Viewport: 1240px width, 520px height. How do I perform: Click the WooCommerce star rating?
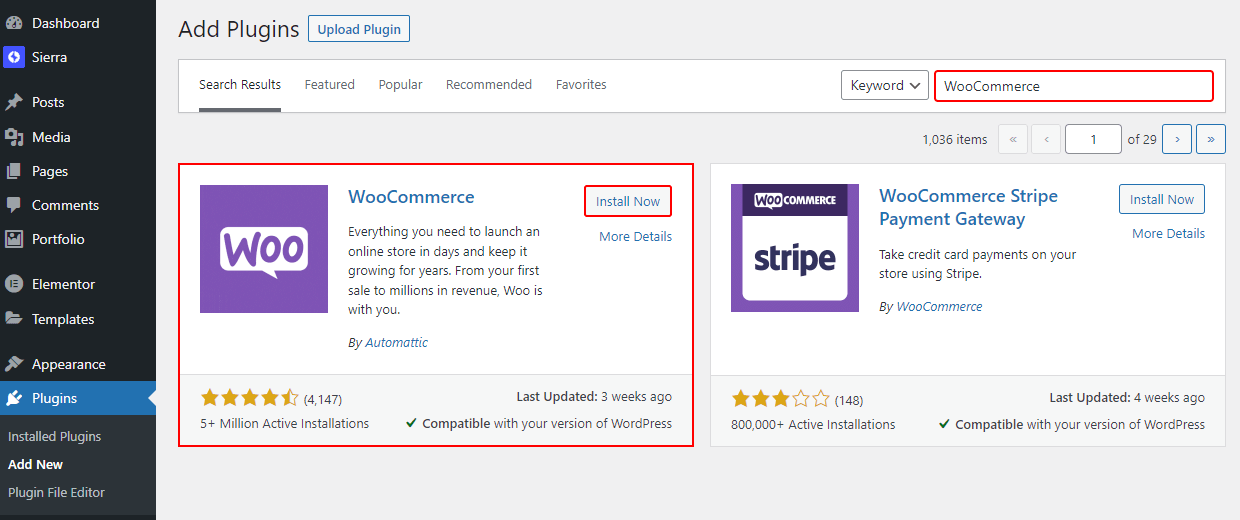pyautogui.click(x=249, y=398)
